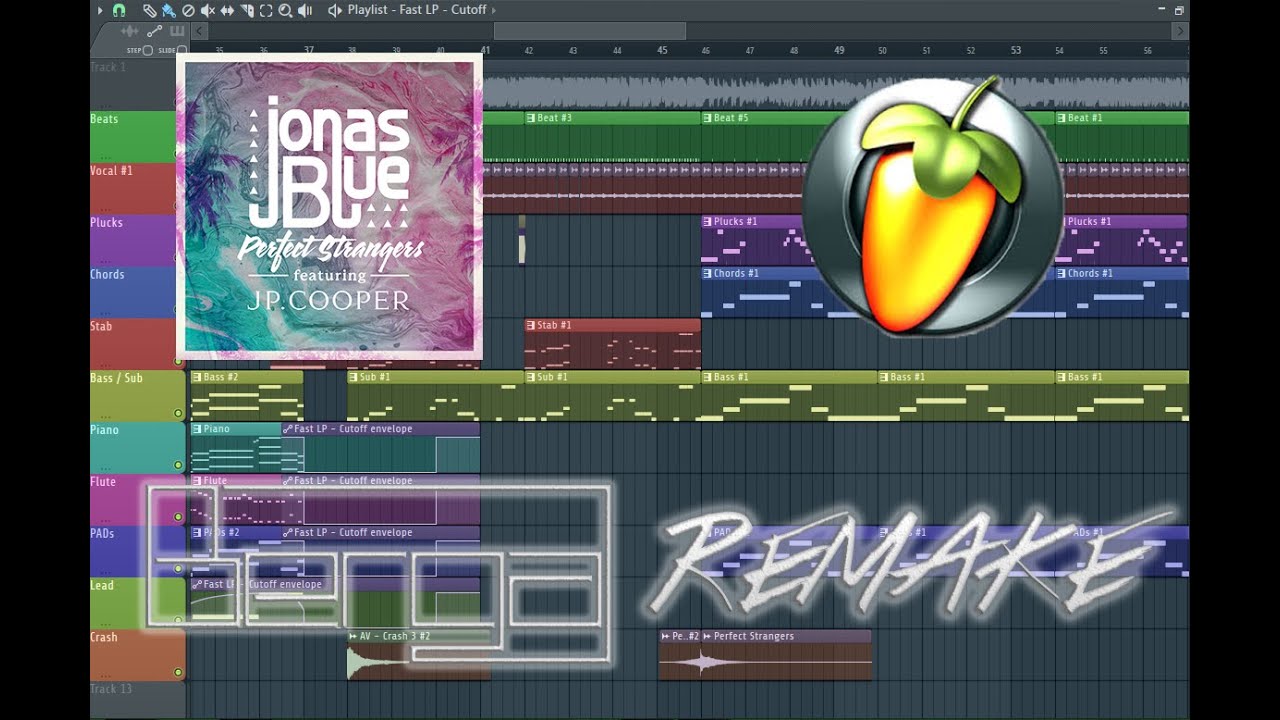Mute the PADs track
The image size is (1280, 720).
click(179, 569)
